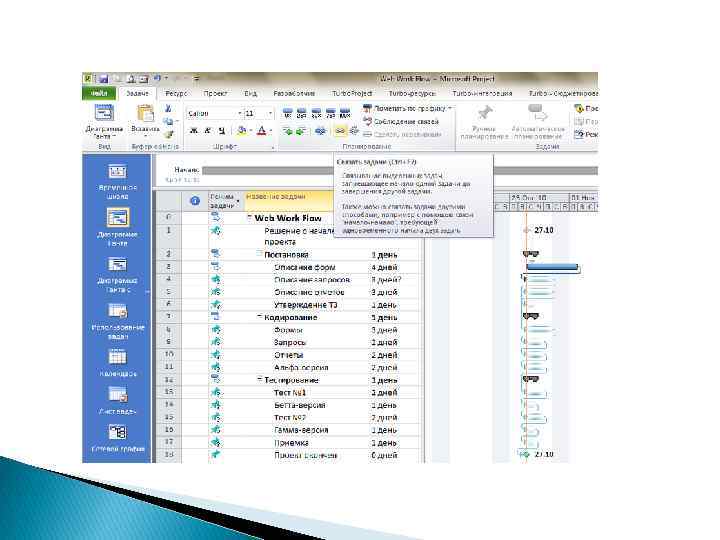Screen dimensions: 720x540
Task: Mark the task 75% complete
Action: coord(330,113)
